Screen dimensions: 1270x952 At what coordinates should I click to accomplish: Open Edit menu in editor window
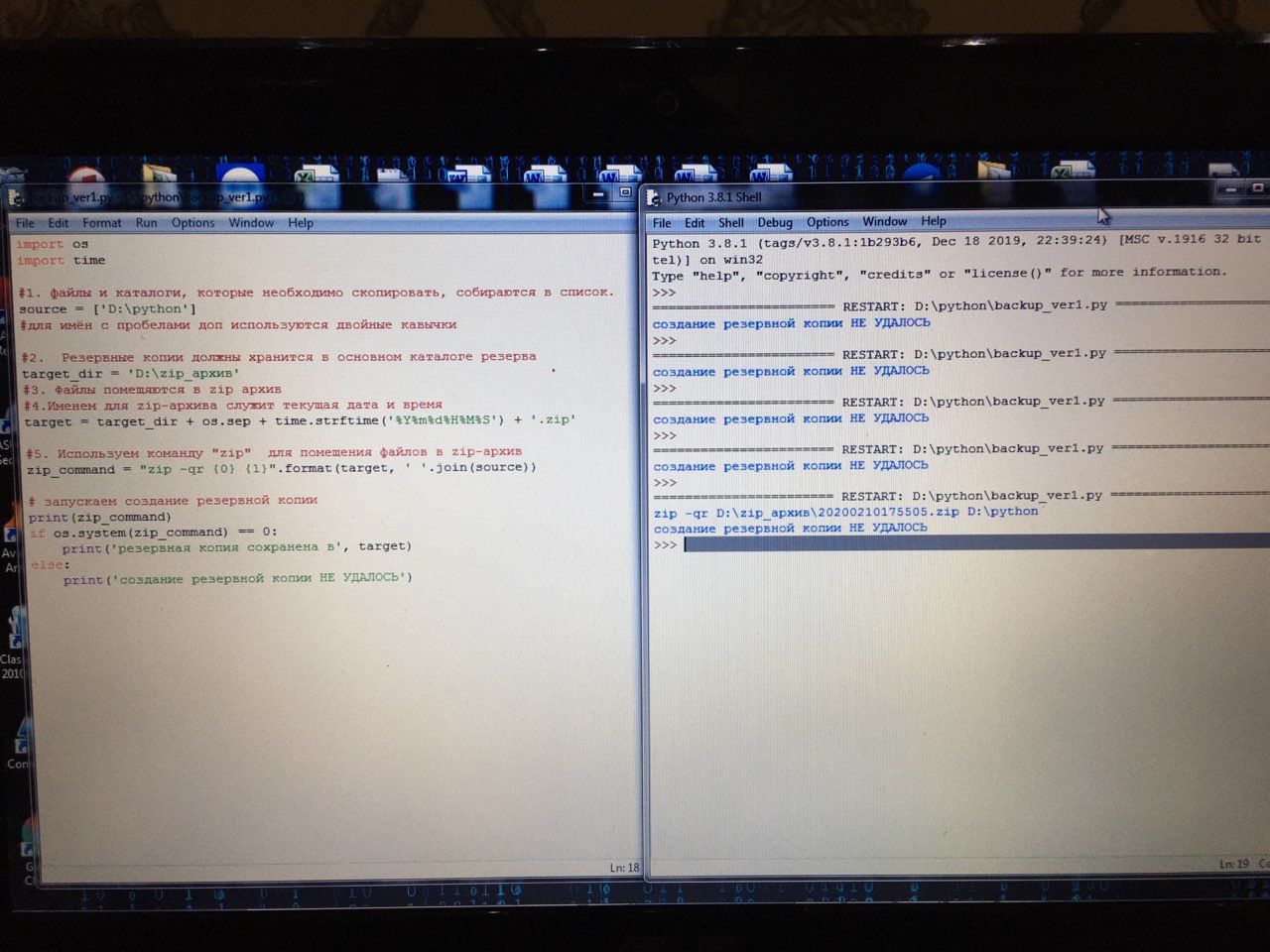[59, 223]
